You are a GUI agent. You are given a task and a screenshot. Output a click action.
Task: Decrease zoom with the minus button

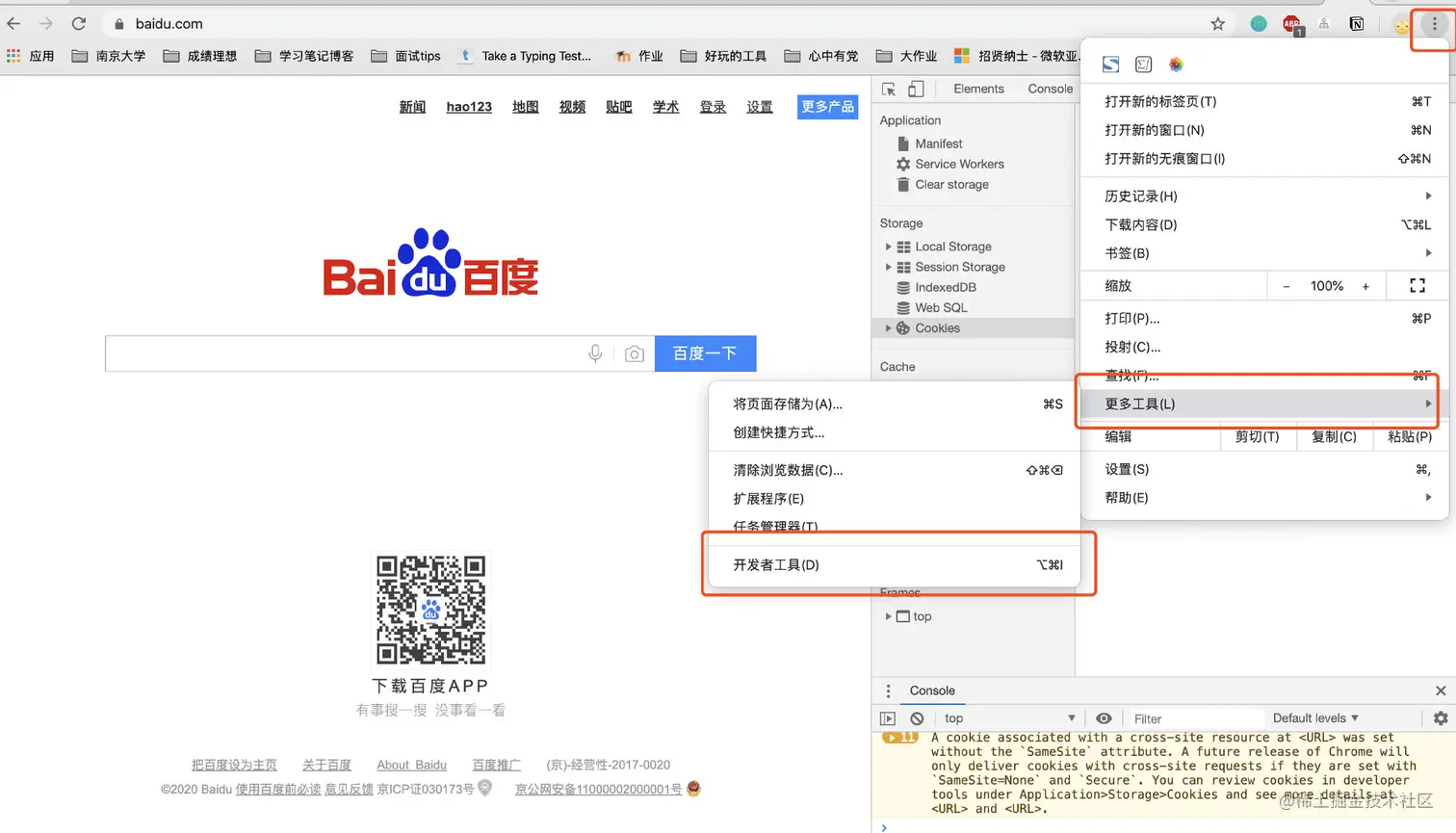coord(1286,286)
